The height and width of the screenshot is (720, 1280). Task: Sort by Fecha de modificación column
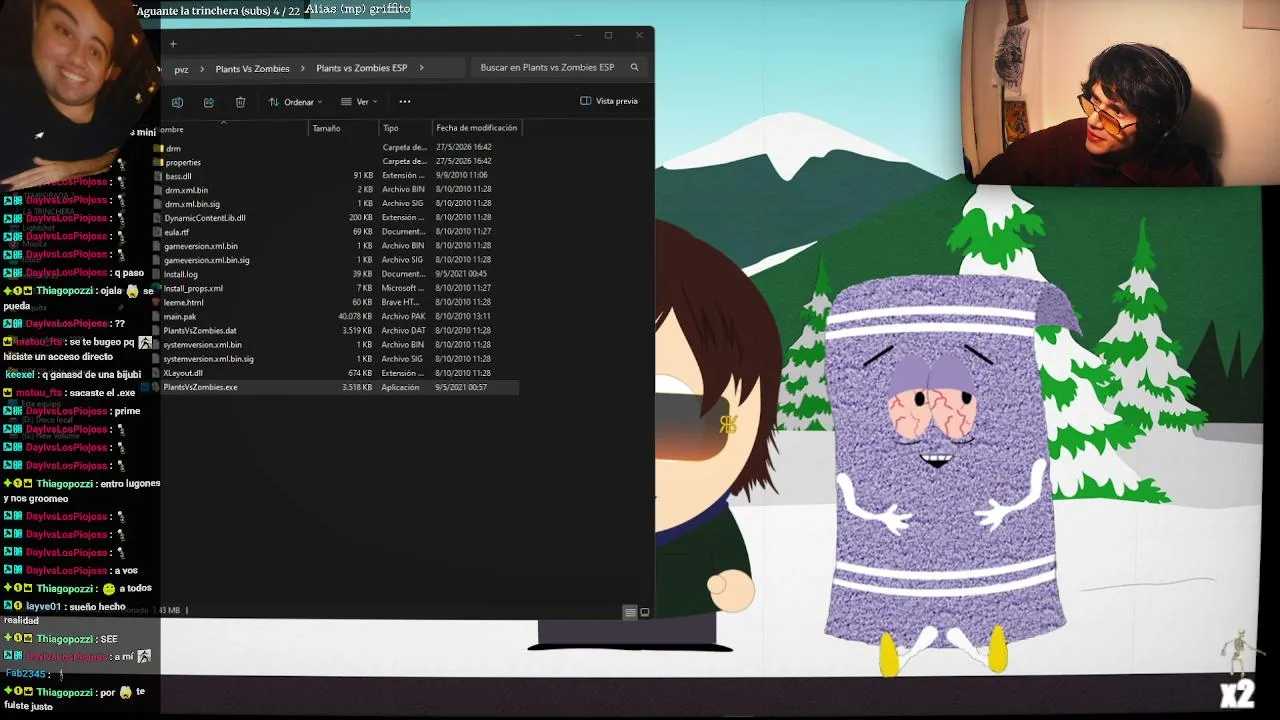click(x=477, y=128)
